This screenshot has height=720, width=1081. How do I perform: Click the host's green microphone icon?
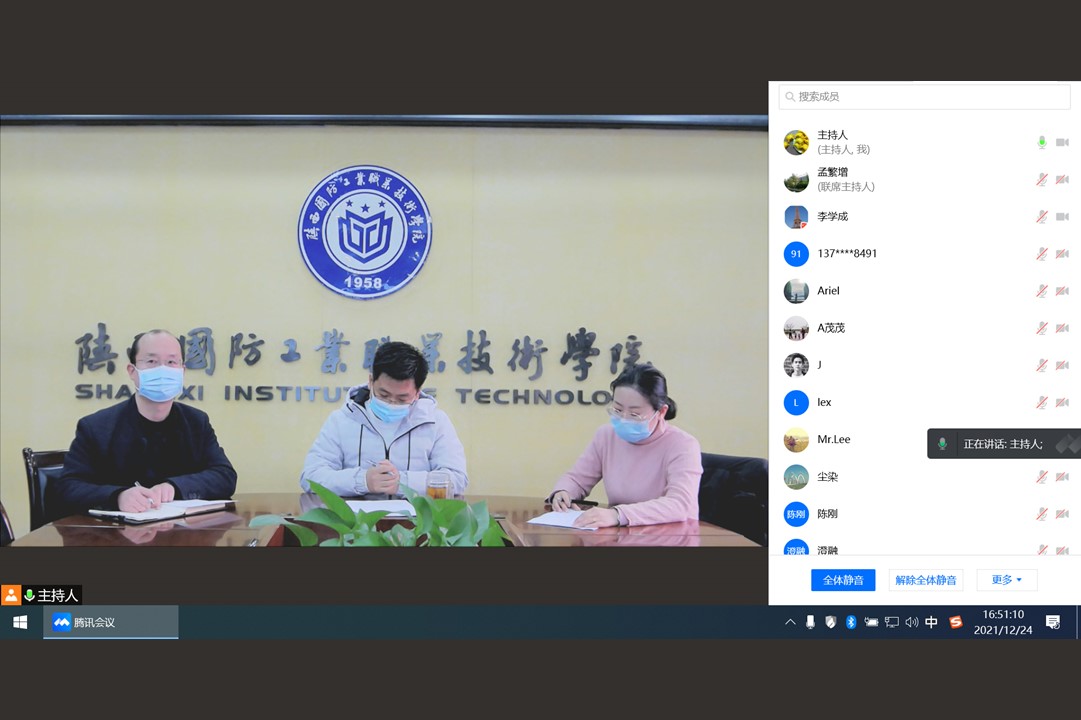click(1041, 143)
